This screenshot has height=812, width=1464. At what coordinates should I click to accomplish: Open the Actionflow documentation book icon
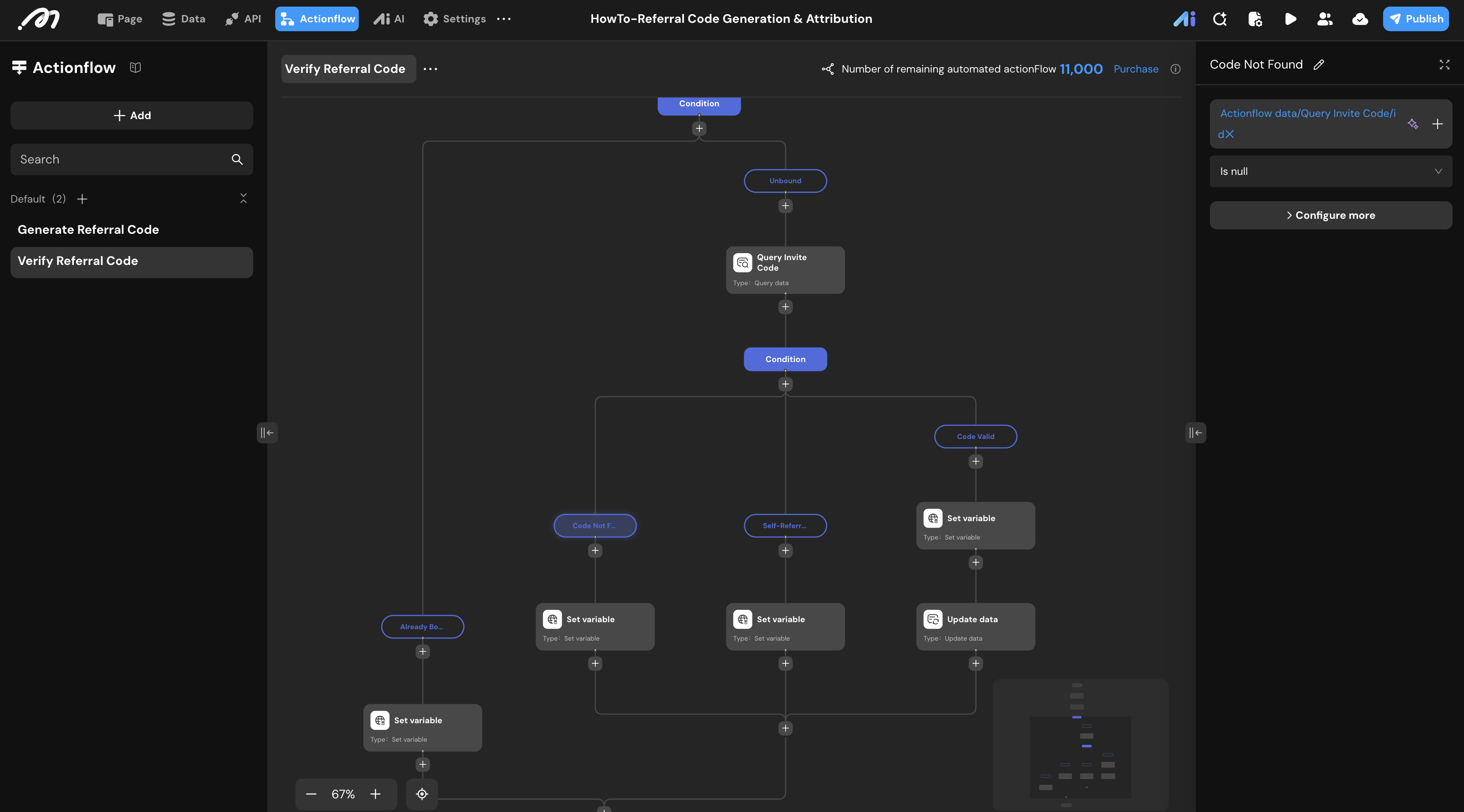[135, 68]
